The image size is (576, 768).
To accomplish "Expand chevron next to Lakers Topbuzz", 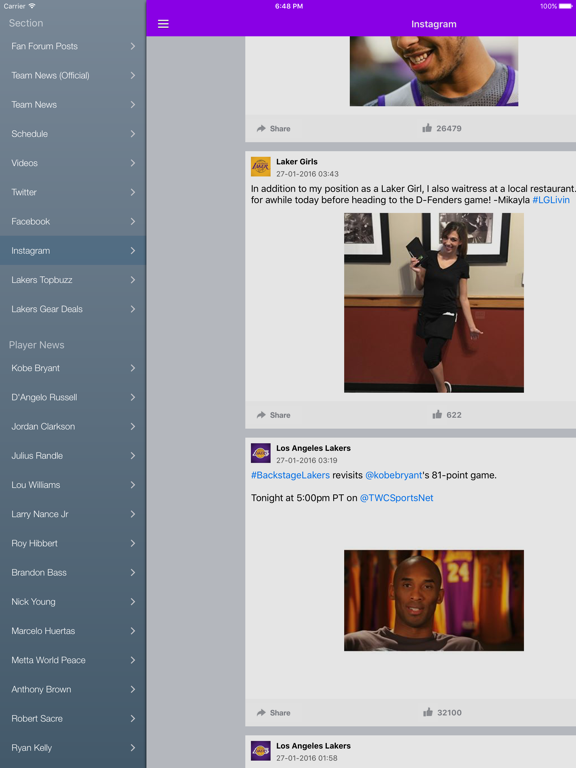I will [x=133, y=280].
